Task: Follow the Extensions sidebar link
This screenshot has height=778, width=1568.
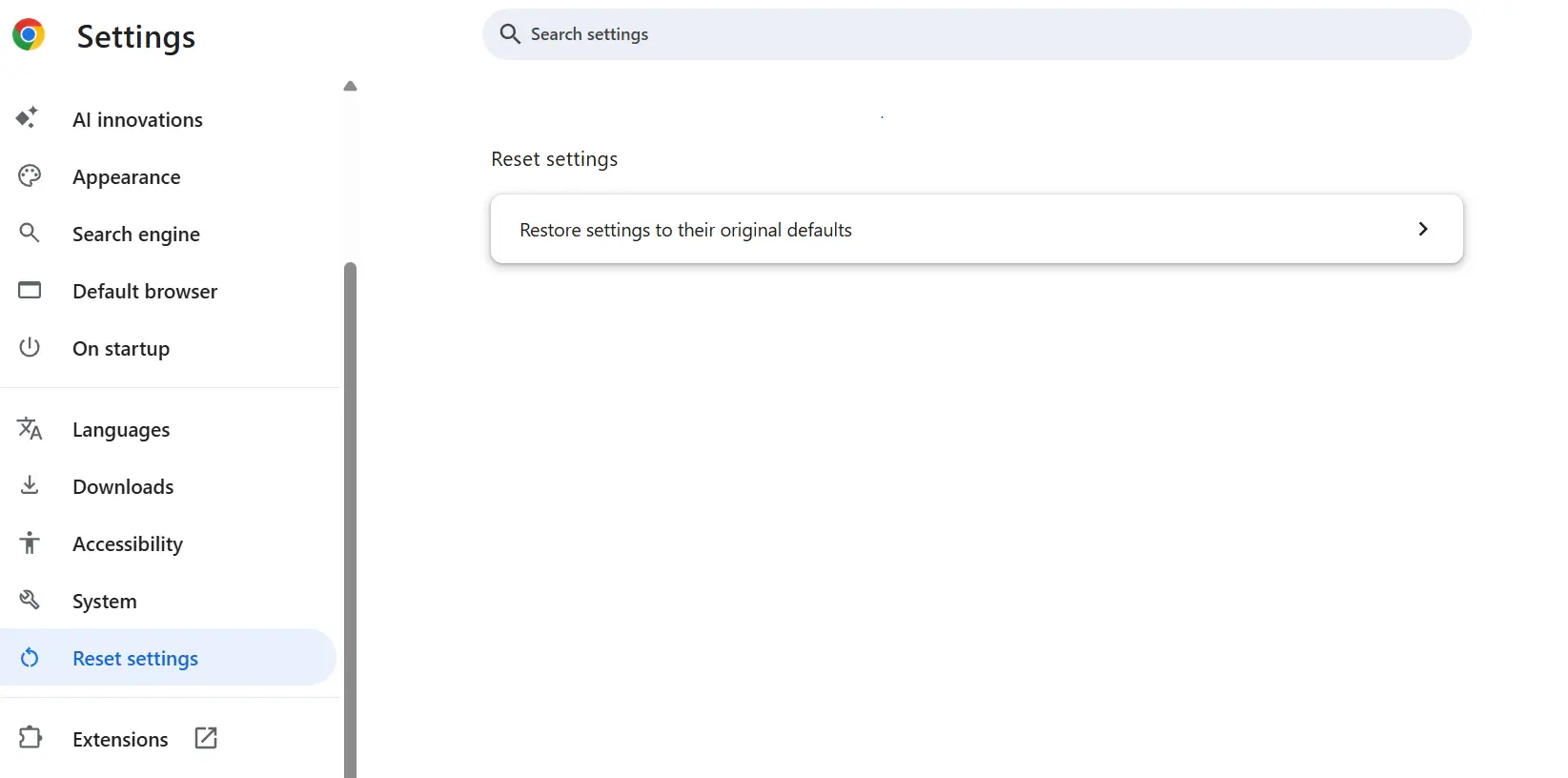Action: pyautogui.click(x=120, y=738)
